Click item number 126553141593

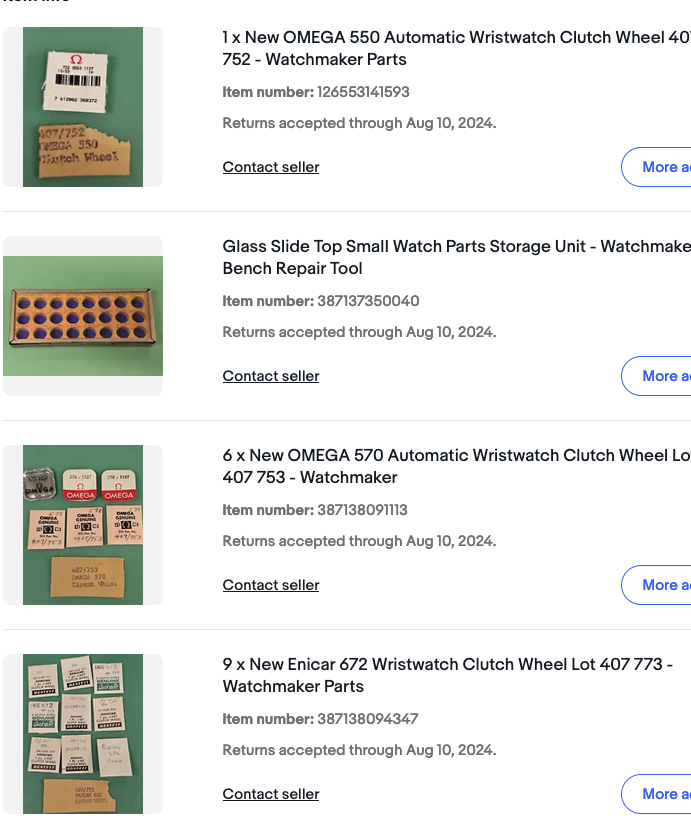pyautogui.click(x=363, y=92)
